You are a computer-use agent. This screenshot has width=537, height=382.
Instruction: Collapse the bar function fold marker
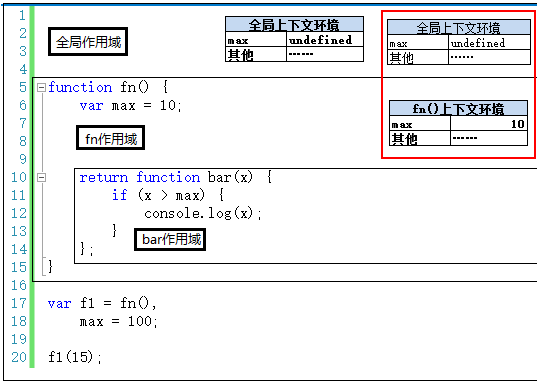click(41, 177)
